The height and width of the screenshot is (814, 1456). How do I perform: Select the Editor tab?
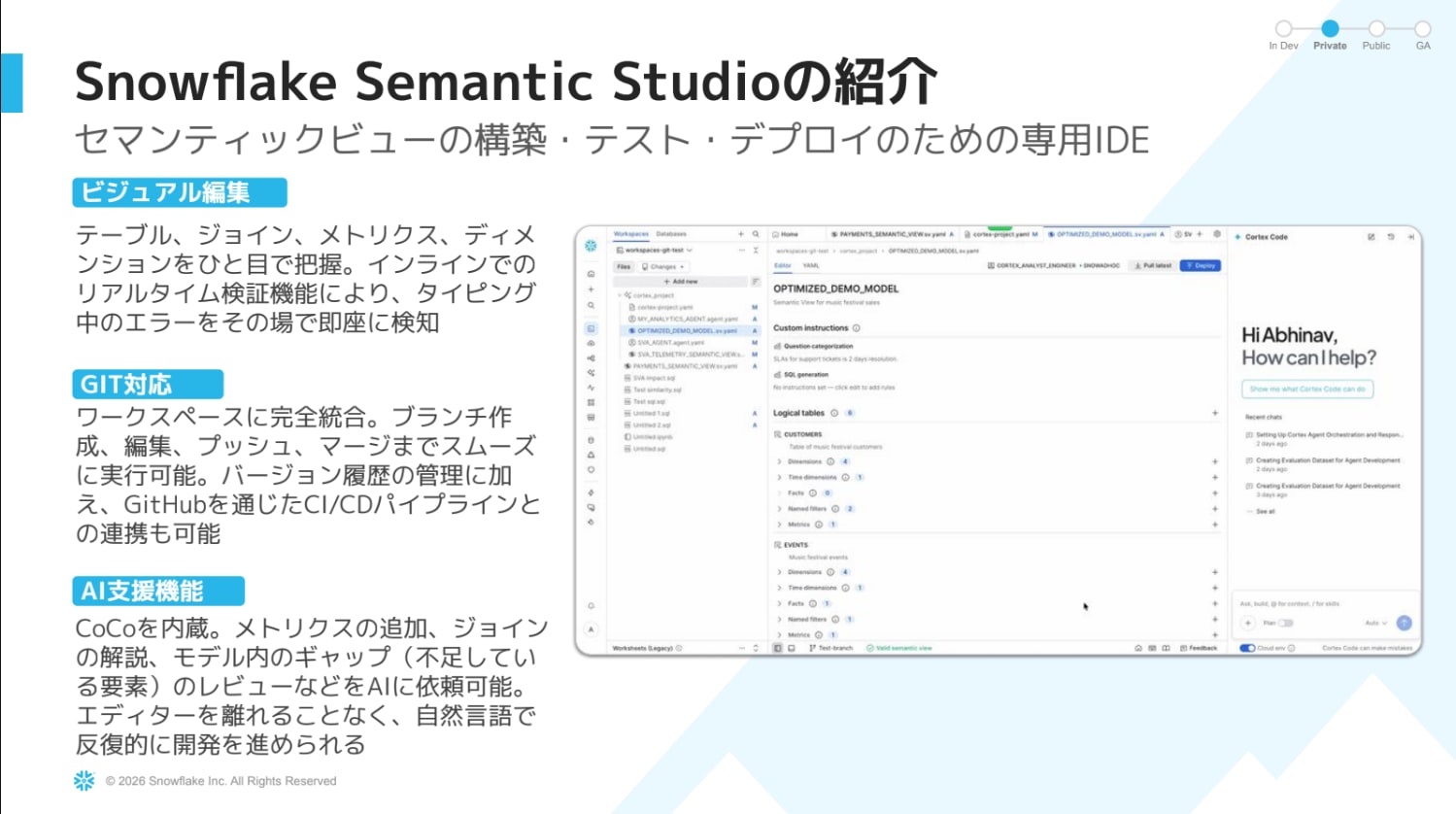tap(783, 265)
